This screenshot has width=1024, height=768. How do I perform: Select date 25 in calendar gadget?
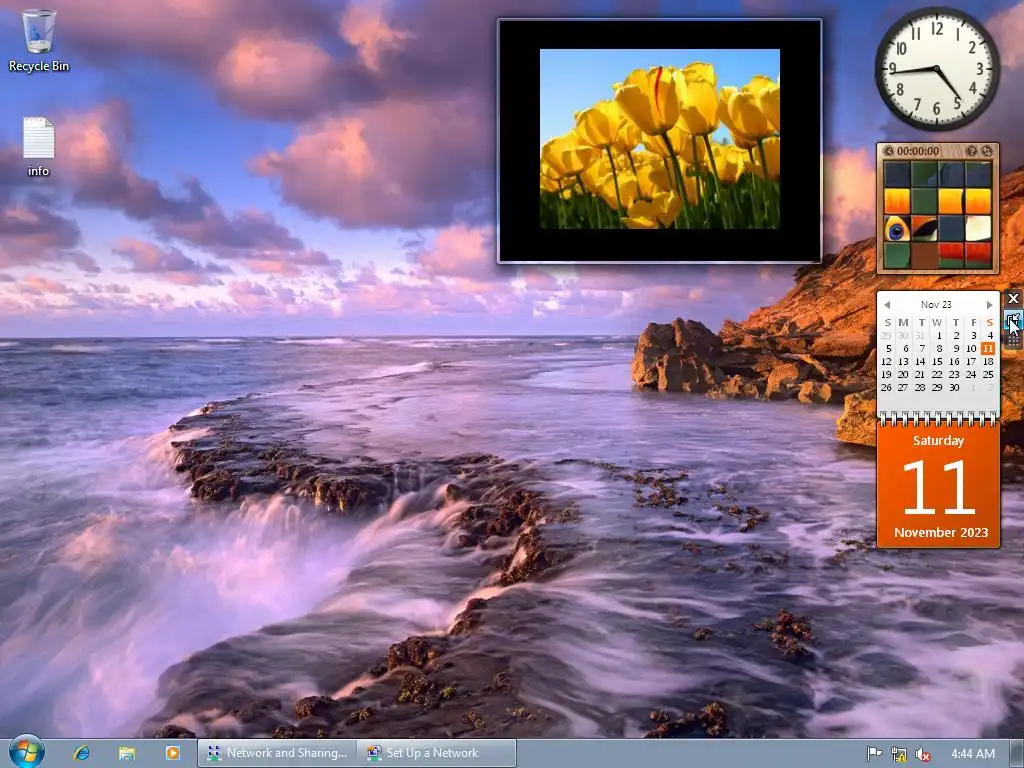click(987, 375)
